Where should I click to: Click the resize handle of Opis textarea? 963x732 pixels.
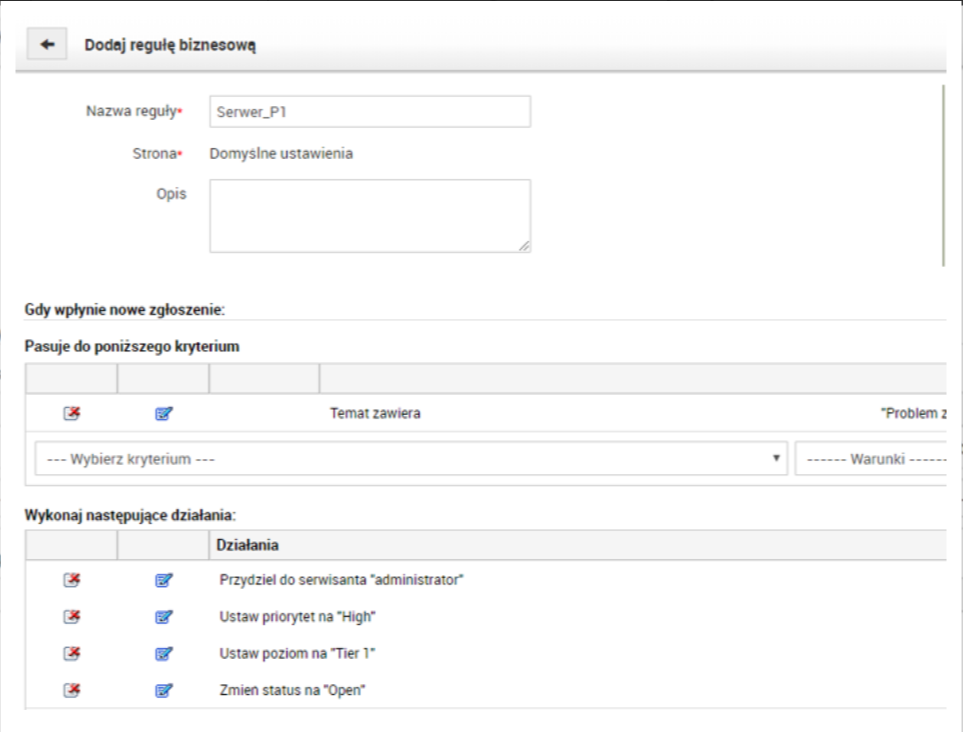[524, 246]
